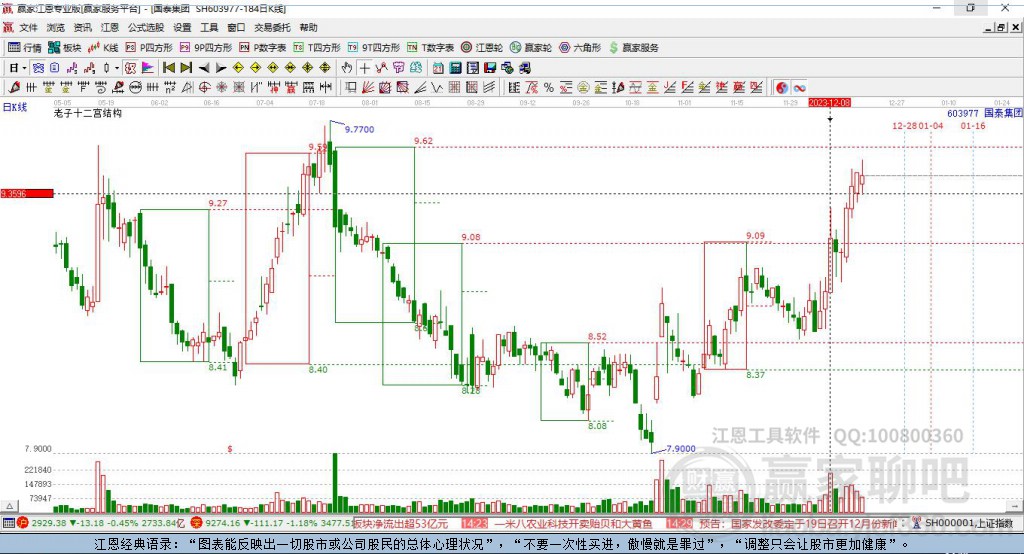Click the 深 index status icon
Viewport: 1024px width, 554px height.
[x=196, y=523]
